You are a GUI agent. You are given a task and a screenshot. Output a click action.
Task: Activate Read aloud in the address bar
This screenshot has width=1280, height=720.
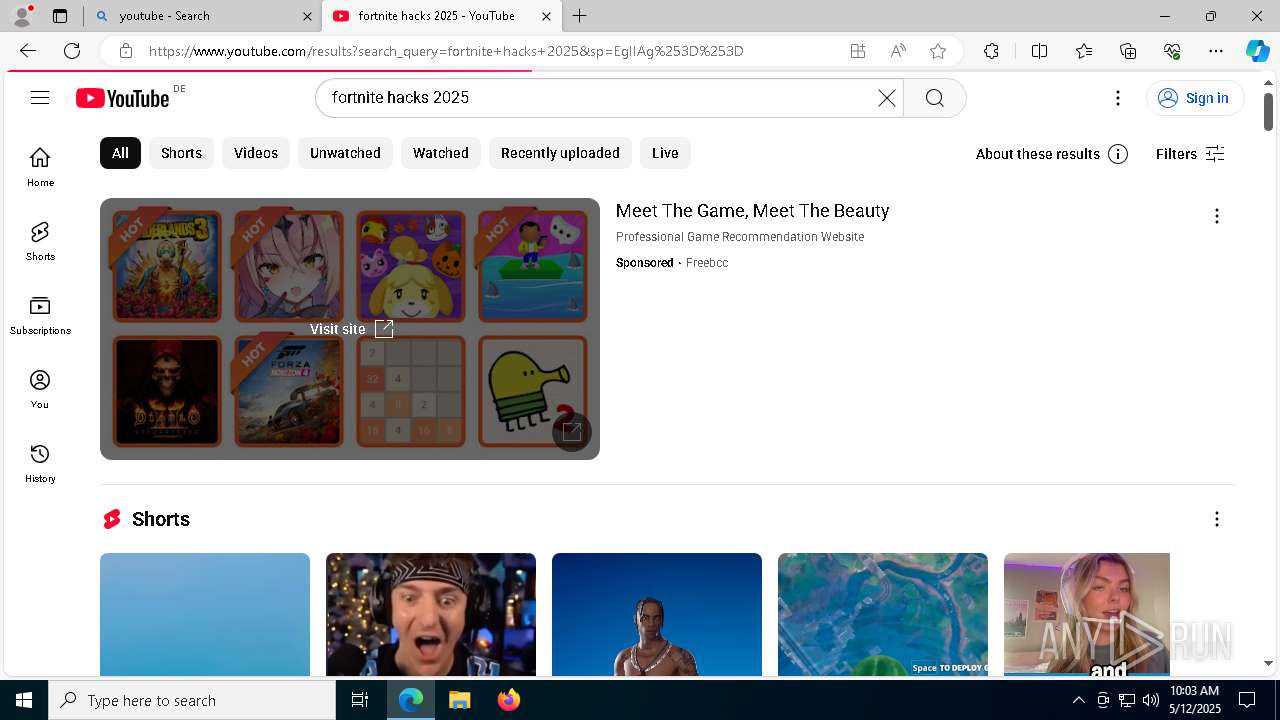898,51
